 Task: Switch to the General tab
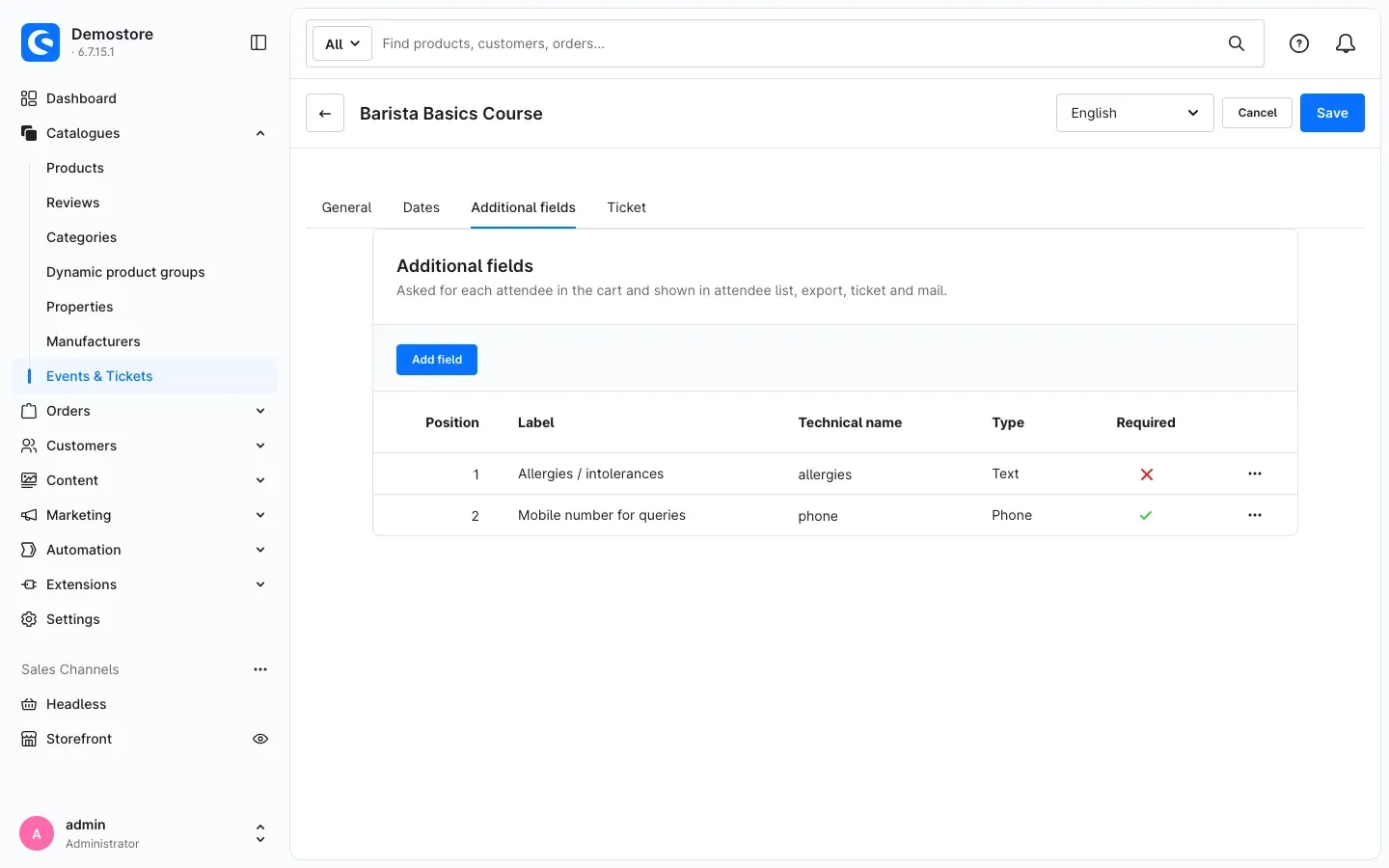(x=346, y=207)
